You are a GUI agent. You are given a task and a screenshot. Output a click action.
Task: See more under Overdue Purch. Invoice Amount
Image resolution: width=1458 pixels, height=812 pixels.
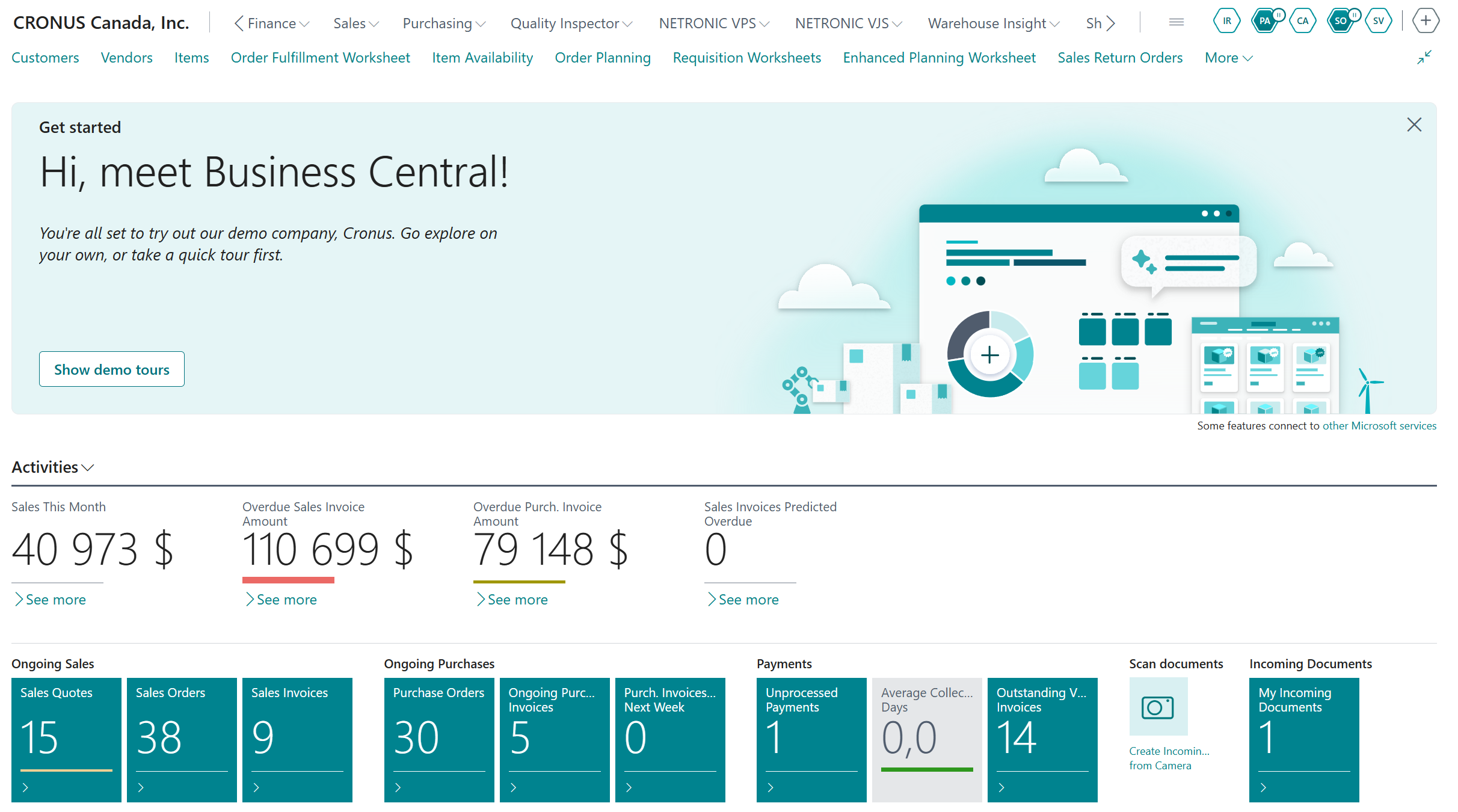(x=512, y=600)
